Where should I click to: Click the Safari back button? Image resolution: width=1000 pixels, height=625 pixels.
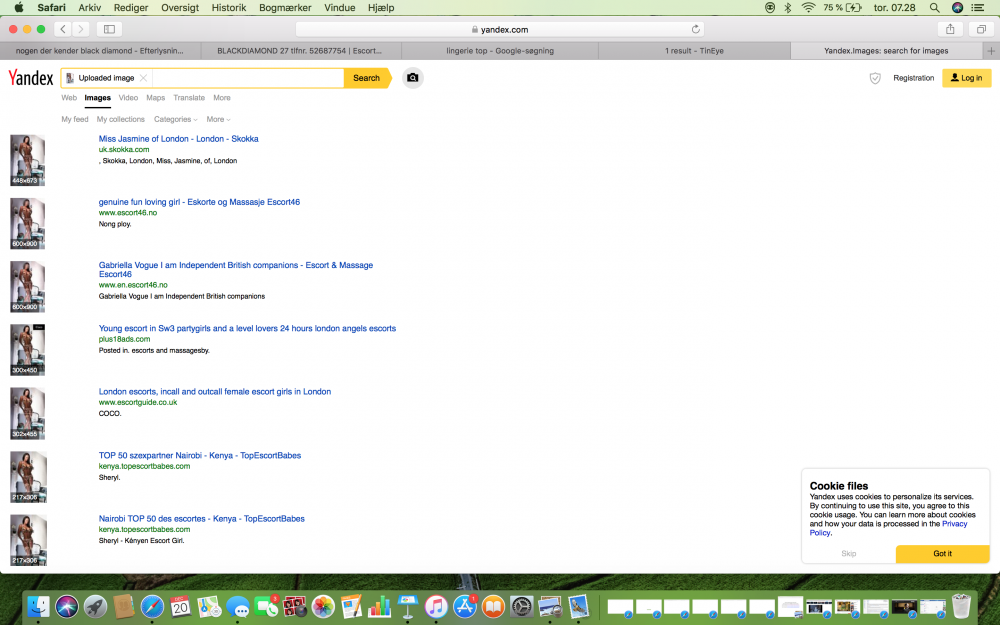point(62,29)
